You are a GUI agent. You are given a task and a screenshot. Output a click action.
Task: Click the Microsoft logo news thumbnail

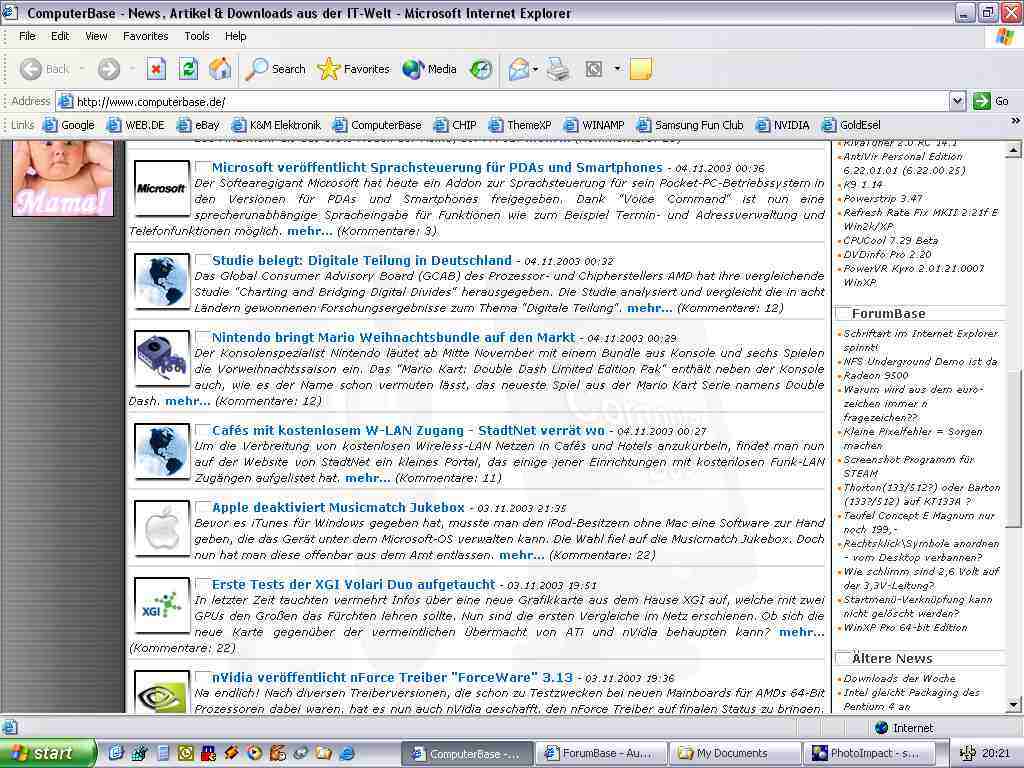161,188
